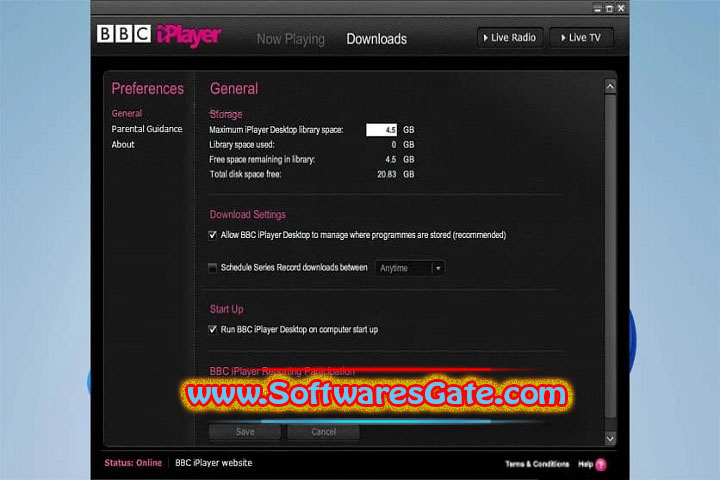Image resolution: width=720 pixels, height=480 pixels.
Task: Click the scroll down arrow
Action: pyautogui.click(x=610, y=438)
